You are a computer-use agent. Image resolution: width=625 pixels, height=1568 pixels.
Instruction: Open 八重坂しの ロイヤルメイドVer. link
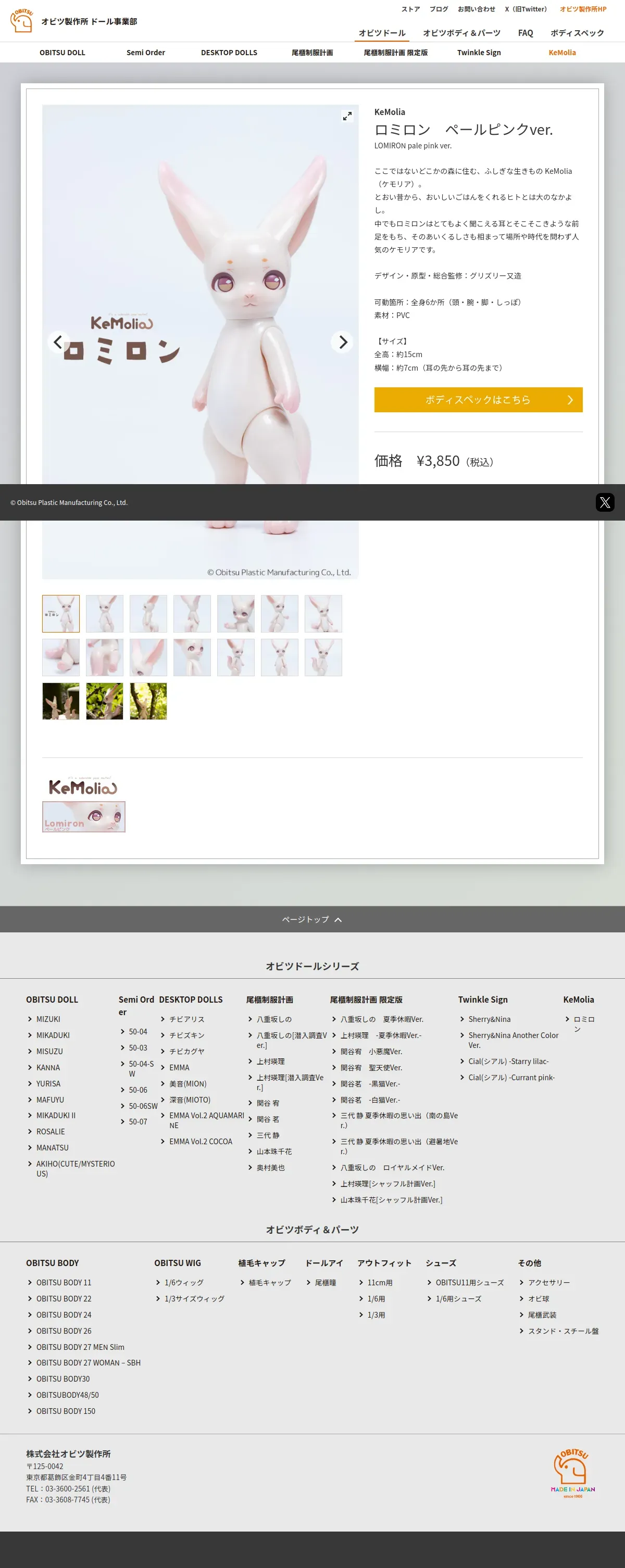392,1168
